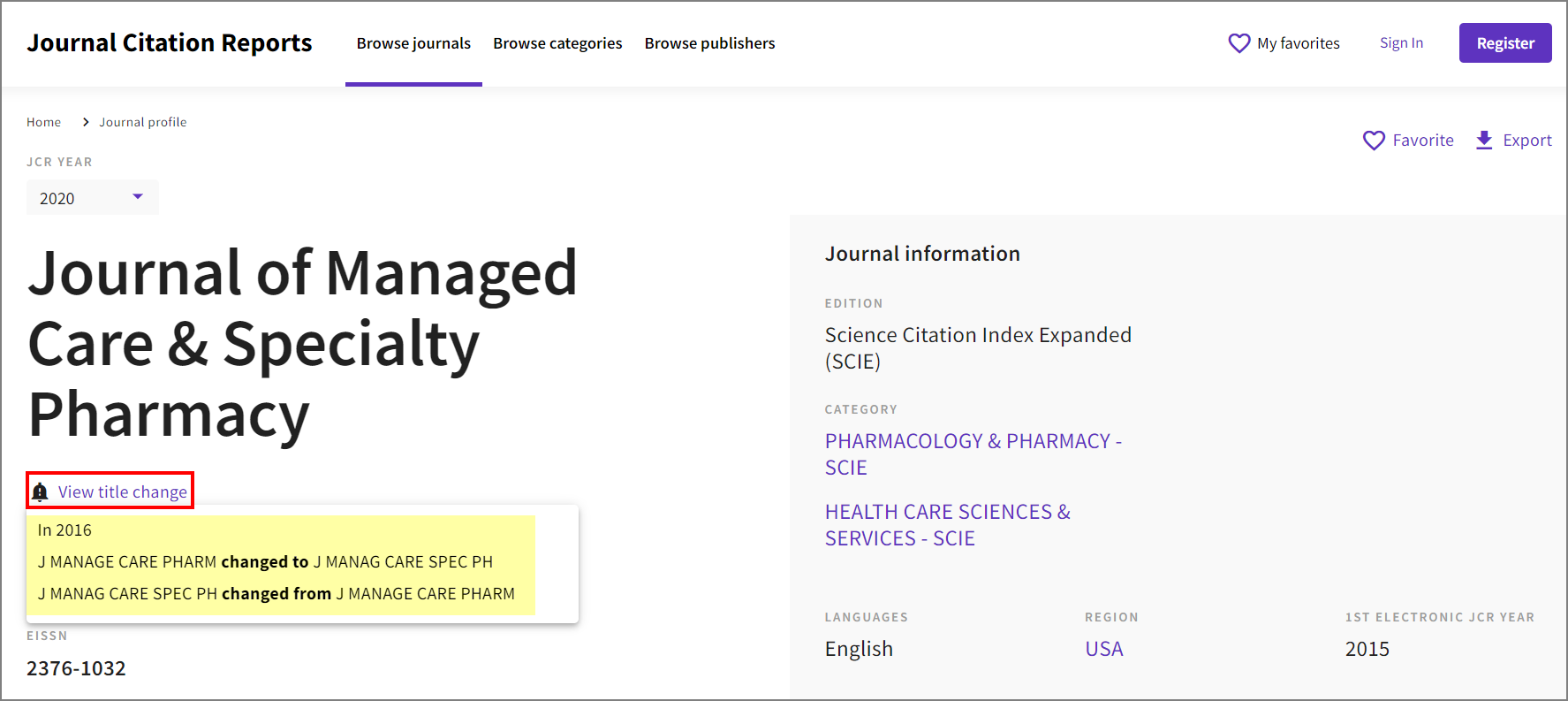Click the My favorites heart icon

(x=1239, y=43)
